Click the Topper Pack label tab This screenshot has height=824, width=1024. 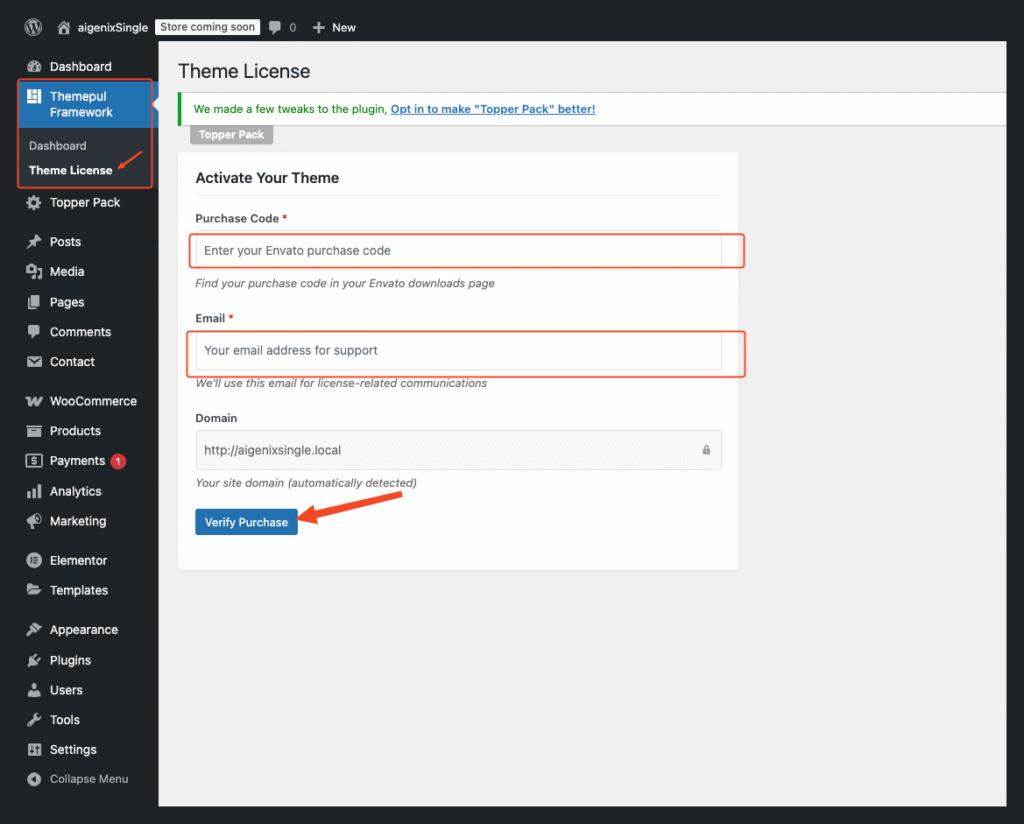[231, 135]
